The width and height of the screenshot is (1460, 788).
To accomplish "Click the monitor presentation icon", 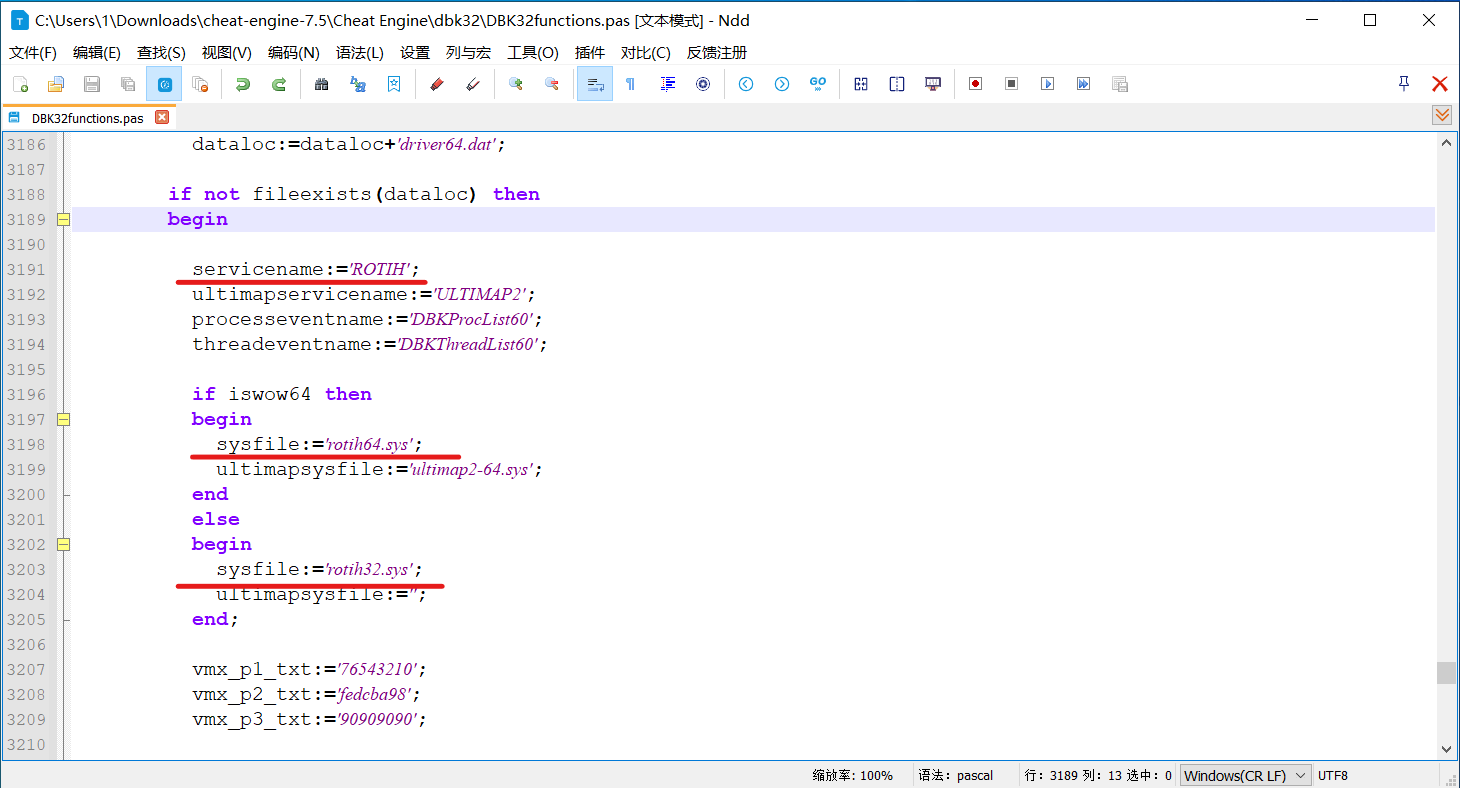I will [x=933, y=84].
